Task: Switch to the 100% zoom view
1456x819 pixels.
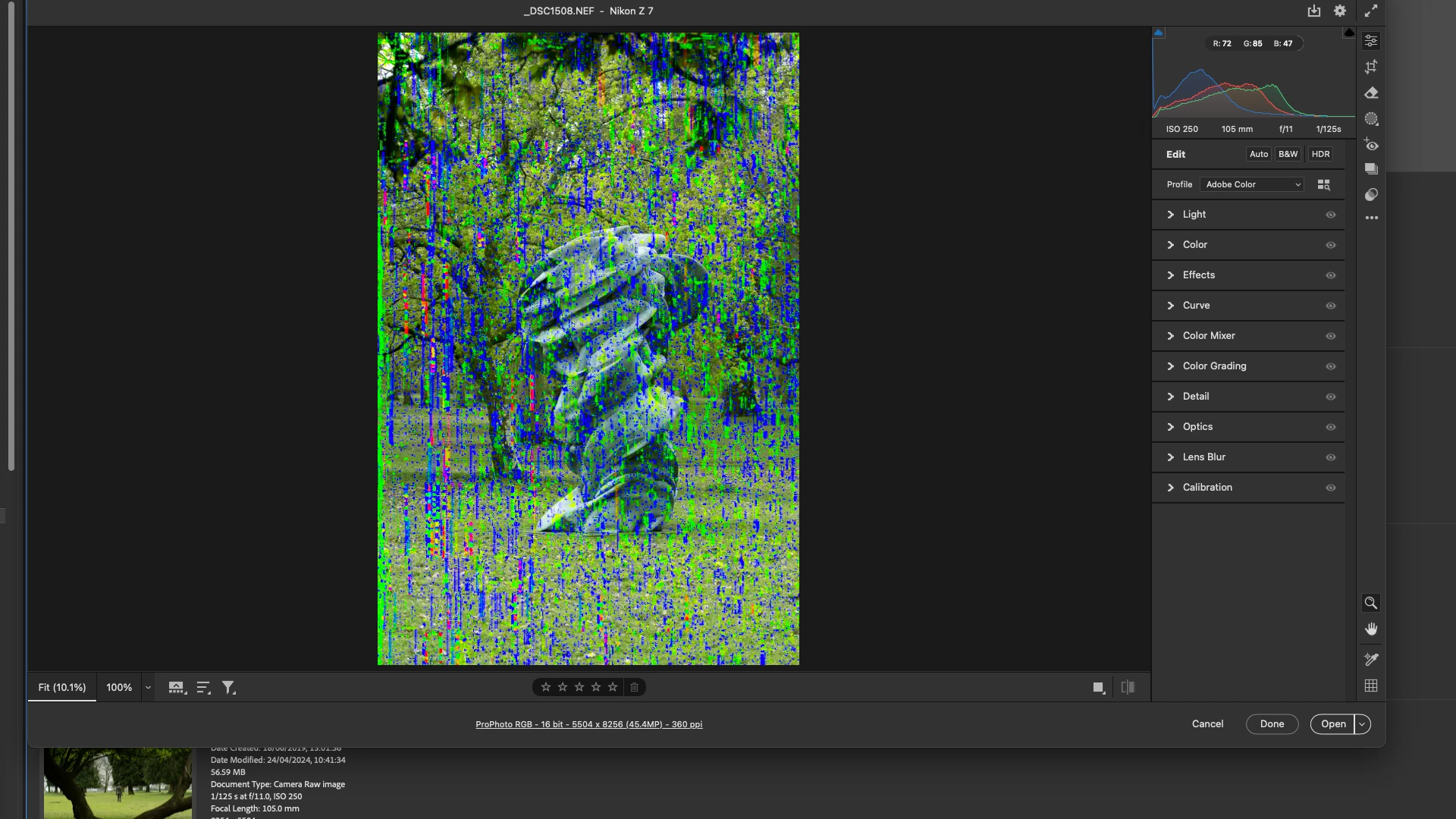Action: [x=119, y=687]
